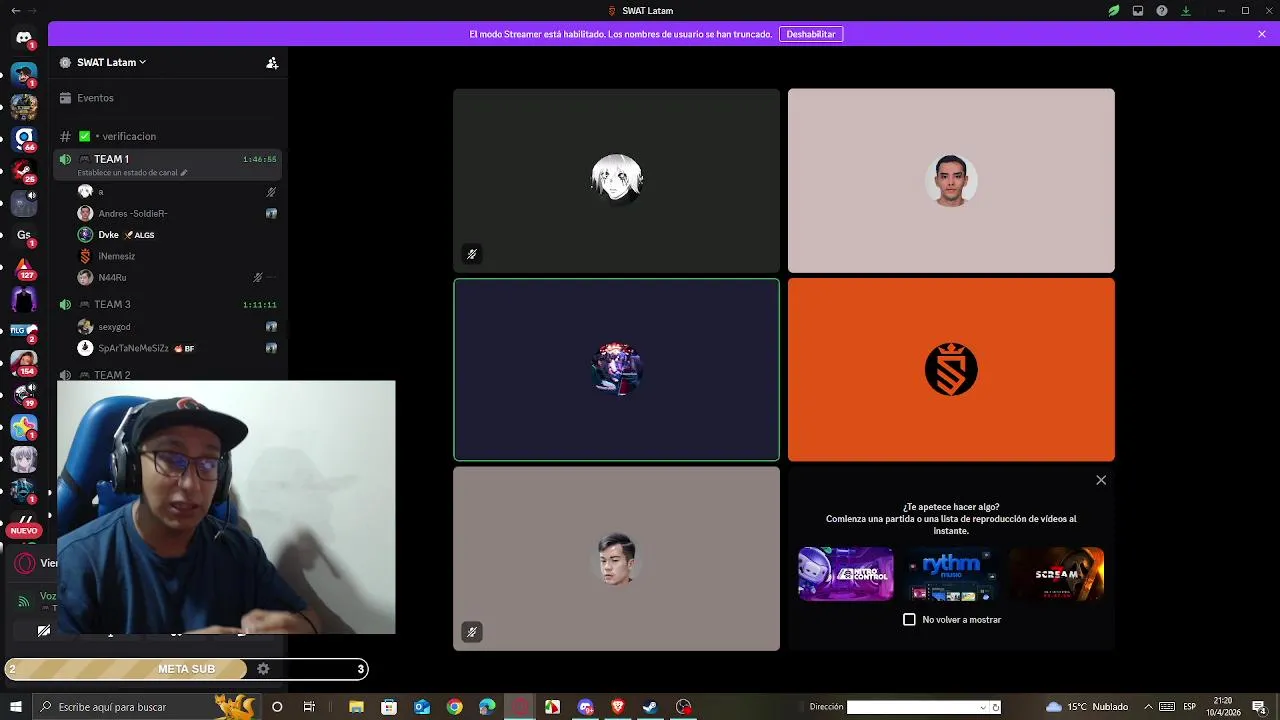Click the muted mic icon on N44Ru row
The width and height of the screenshot is (1280, 720).
(258, 278)
